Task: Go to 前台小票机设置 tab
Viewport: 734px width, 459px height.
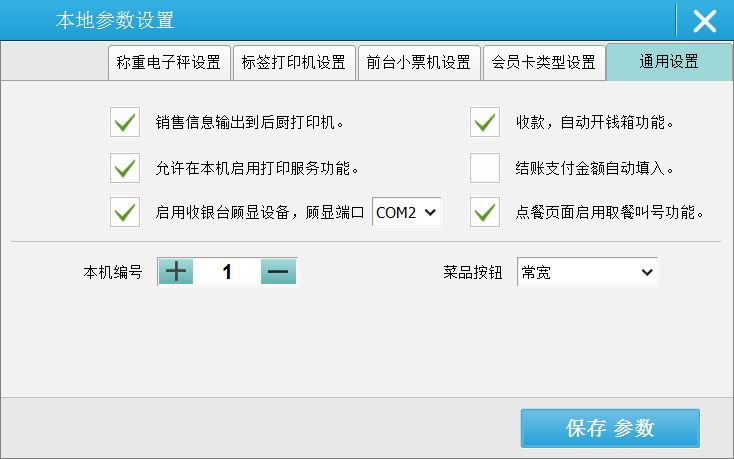Action: (418, 62)
